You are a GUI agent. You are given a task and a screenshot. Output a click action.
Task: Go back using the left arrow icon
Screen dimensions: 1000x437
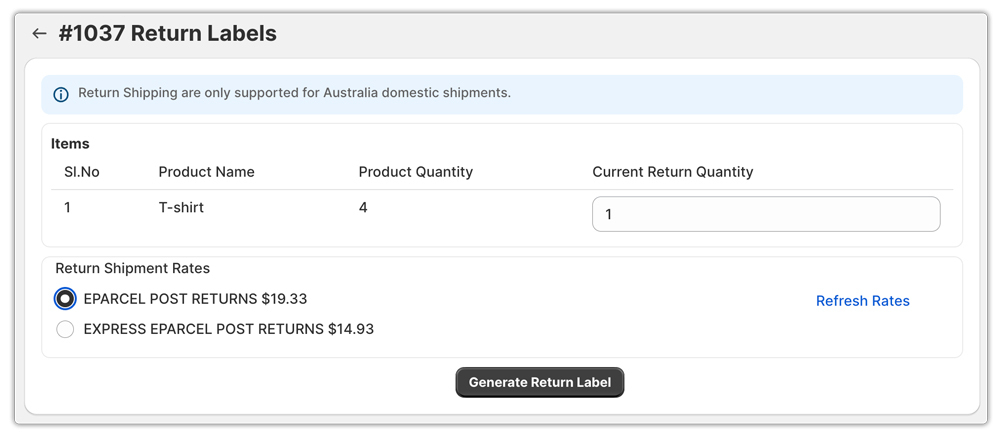click(x=40, y=34)
